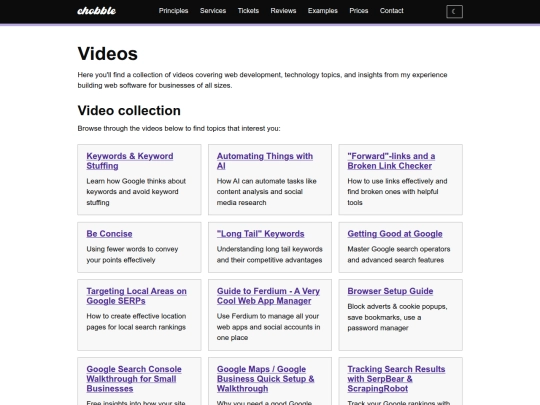The height and width of the screenshot is (405, 540).
Task: Click text "Browse through the videos below"
Action: 179,128
